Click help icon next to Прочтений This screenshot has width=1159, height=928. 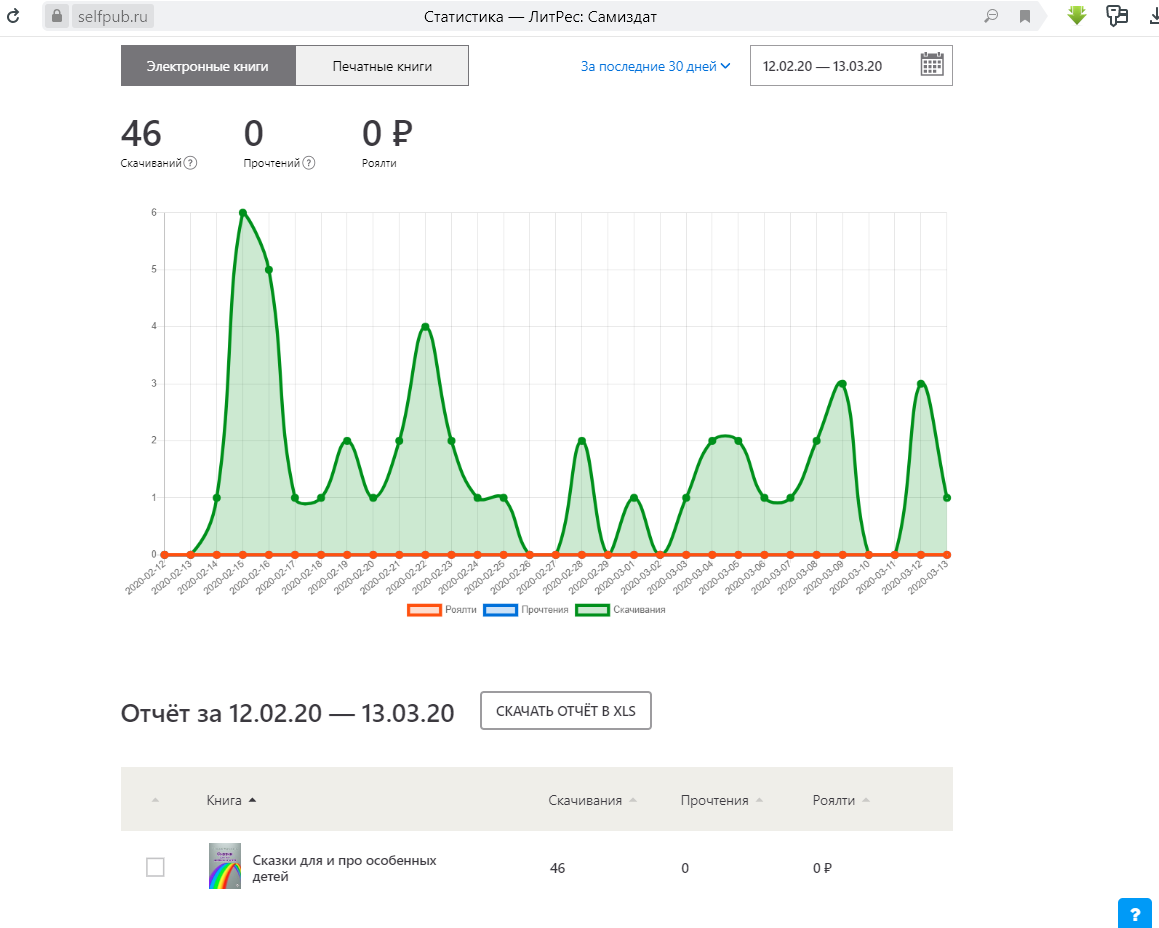pos(309,163)
